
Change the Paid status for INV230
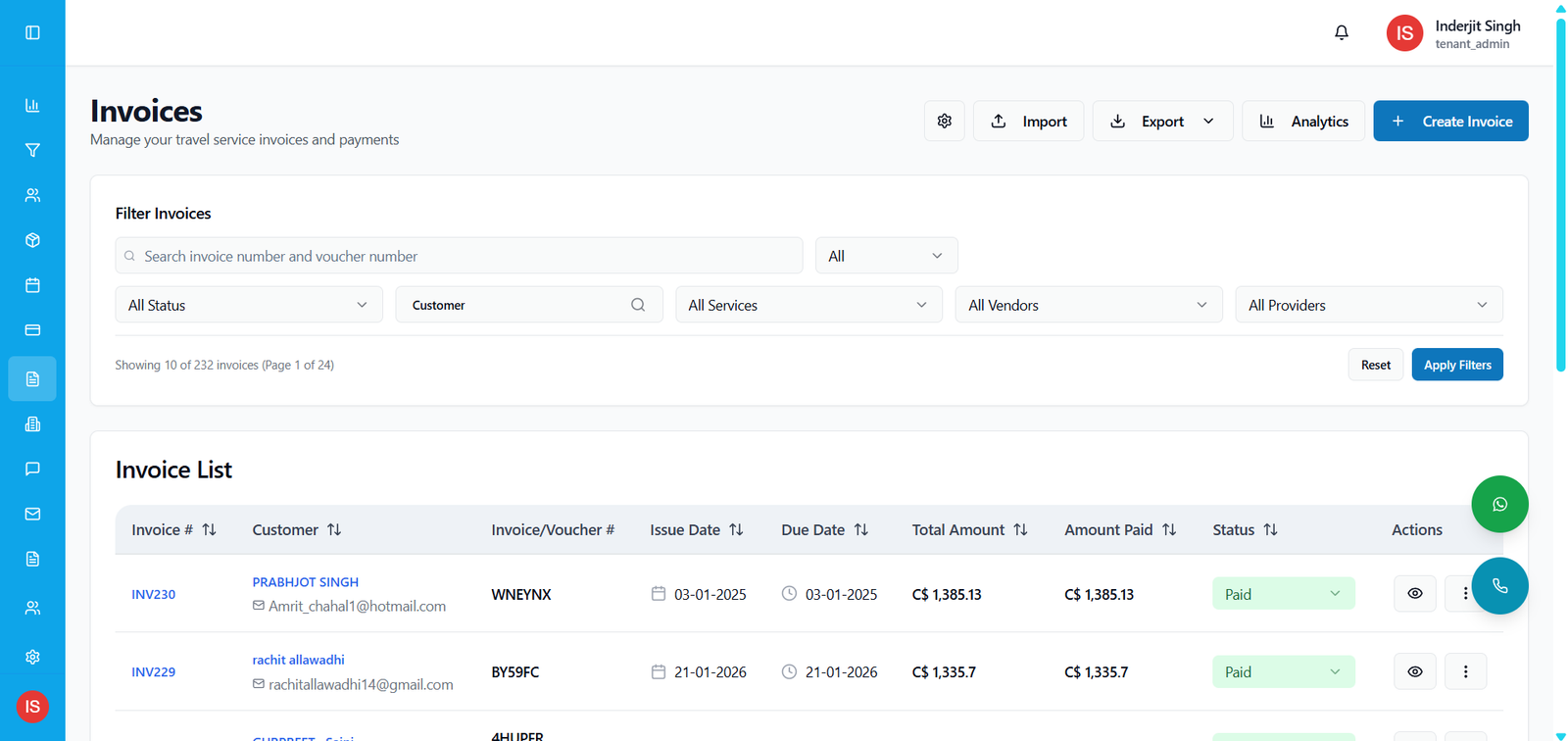click(x=1282, y=594)
